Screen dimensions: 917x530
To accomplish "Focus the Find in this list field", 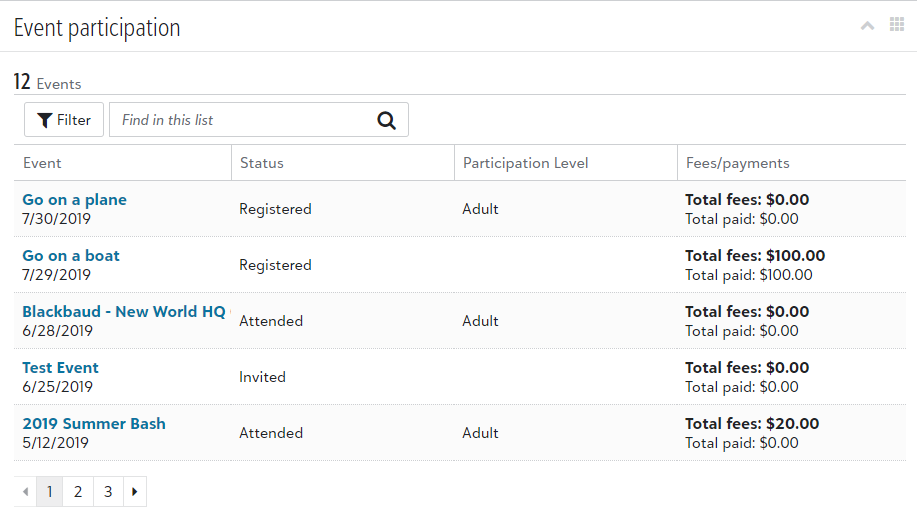I will pyautogui.click(x=258, y=120).
